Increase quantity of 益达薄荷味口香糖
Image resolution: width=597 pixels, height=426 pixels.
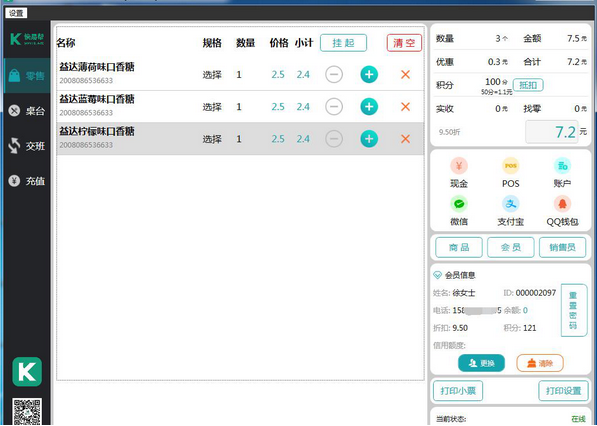click(x=369, y=74)
